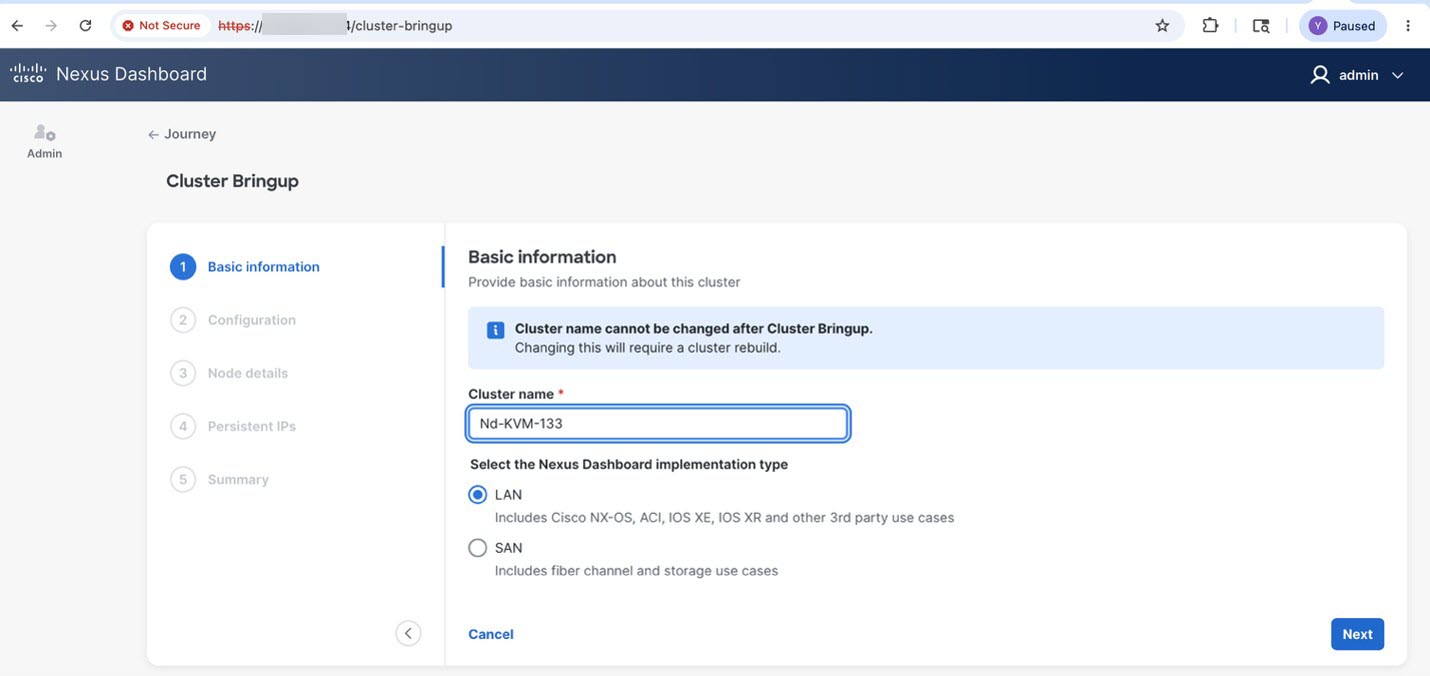Select step 1 Basic information
This screenshot has height=676, width=1430.
tap(263, 267)
